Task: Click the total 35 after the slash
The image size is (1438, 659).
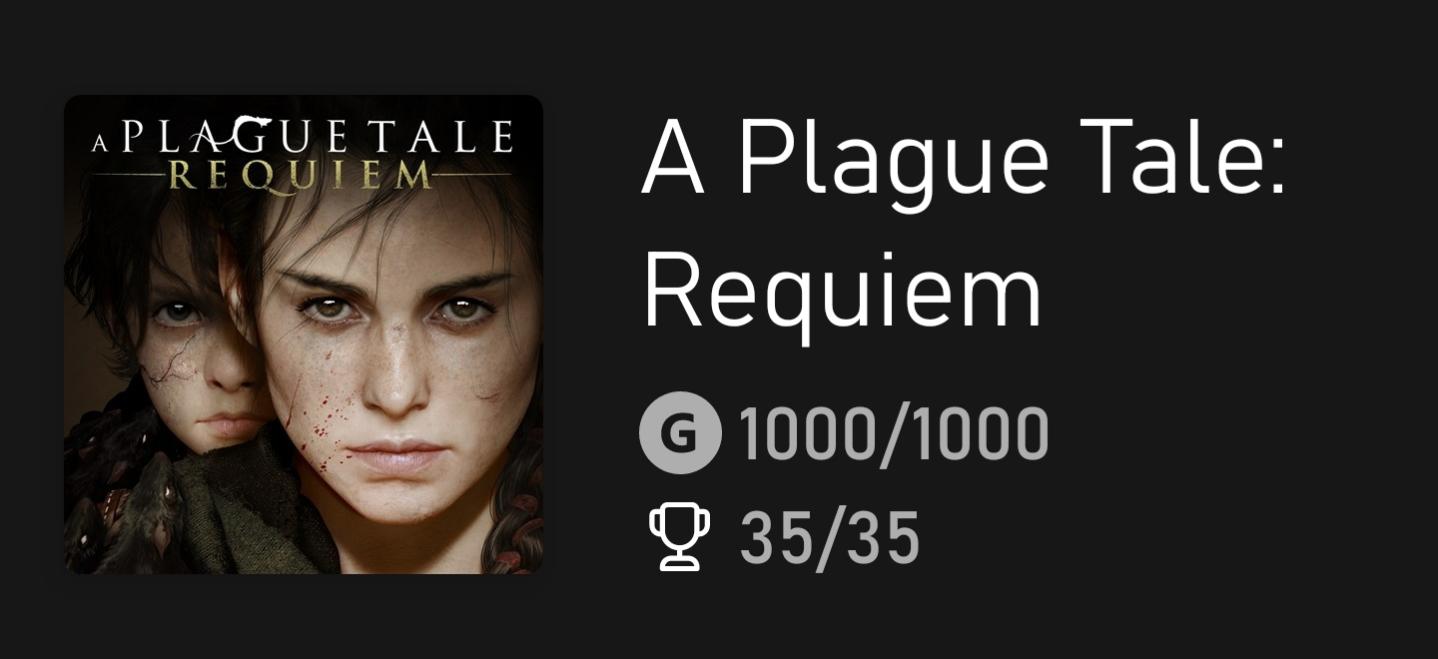Action: [884, 538]
